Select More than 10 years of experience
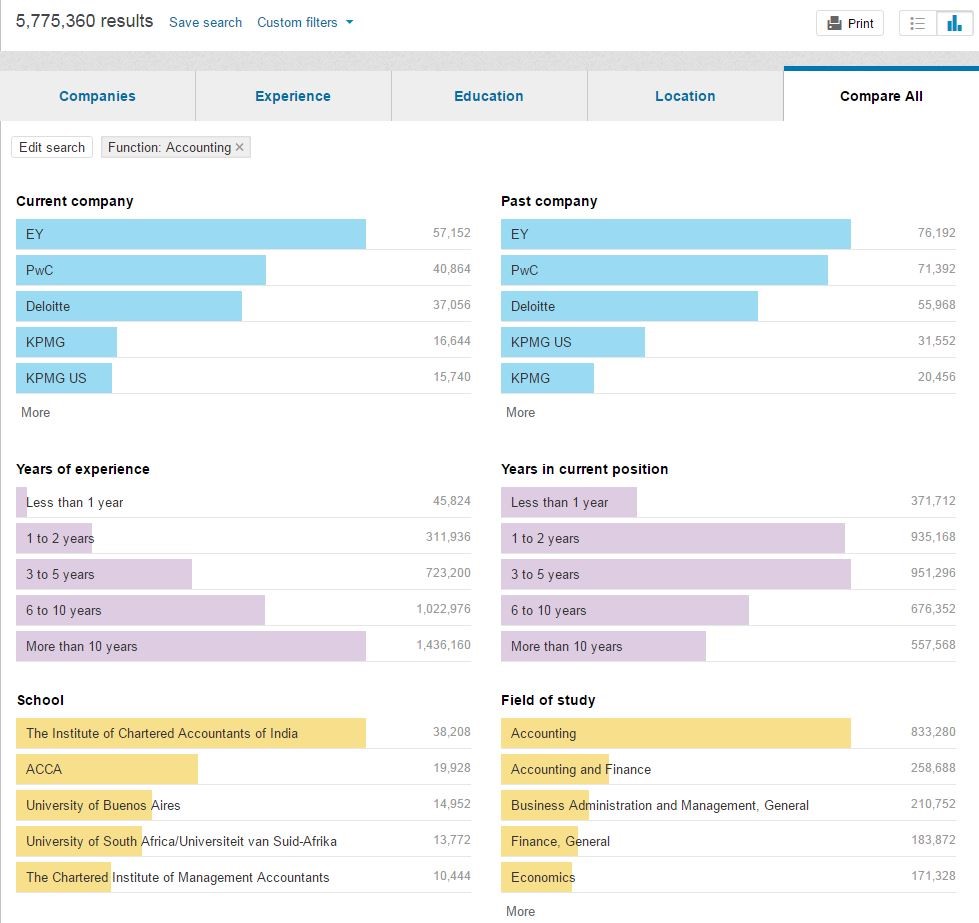Screen dimensions: 979x923 point(244,646)
